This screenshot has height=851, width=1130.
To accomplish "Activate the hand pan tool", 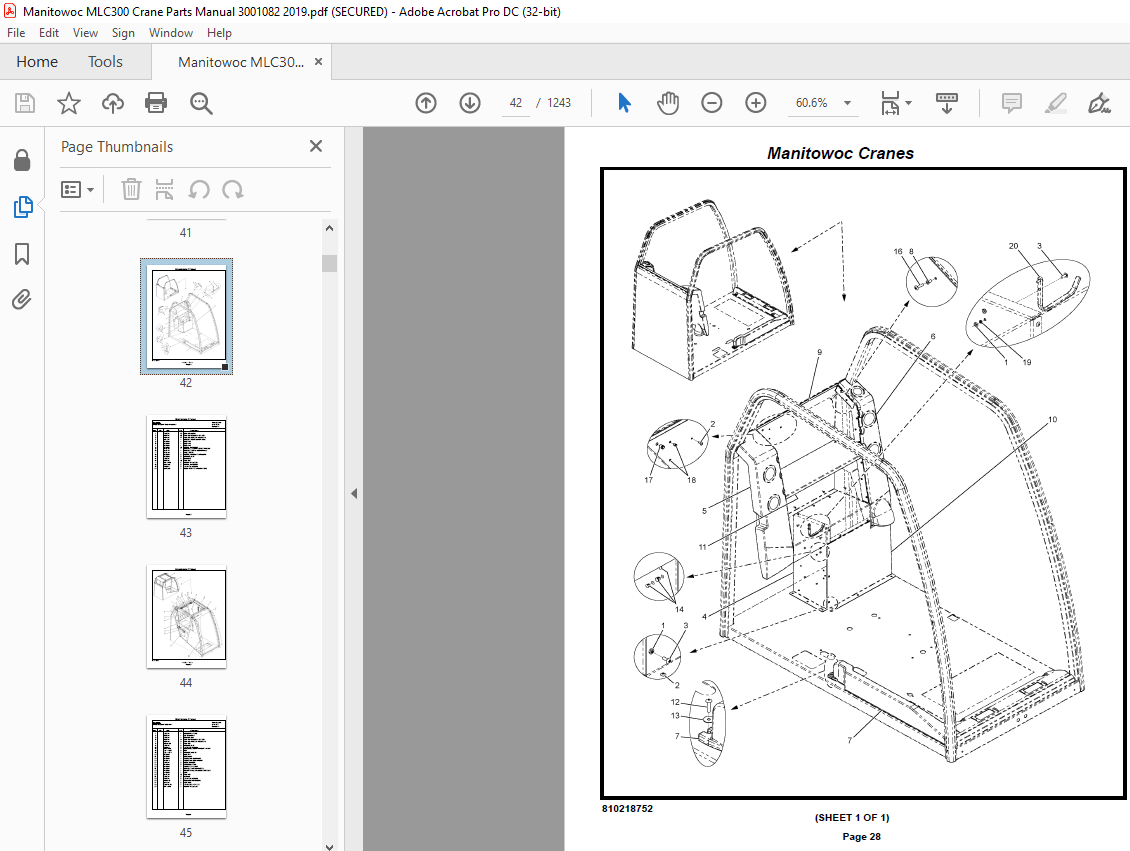I will [668, 103].
